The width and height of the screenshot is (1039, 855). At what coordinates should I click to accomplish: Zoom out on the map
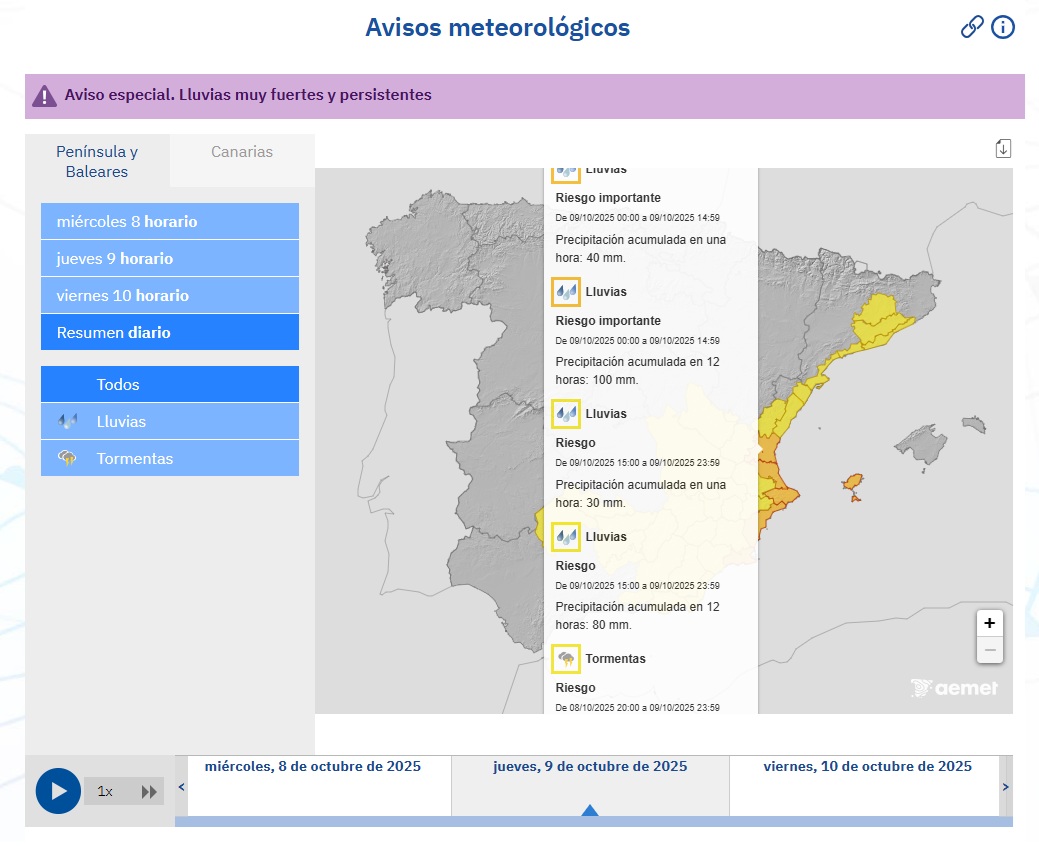coord(989,650)
